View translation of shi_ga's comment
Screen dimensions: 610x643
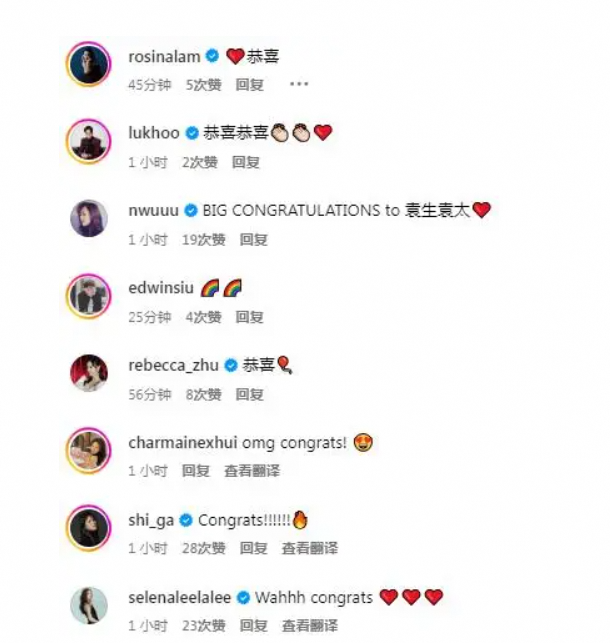(310, 548)
